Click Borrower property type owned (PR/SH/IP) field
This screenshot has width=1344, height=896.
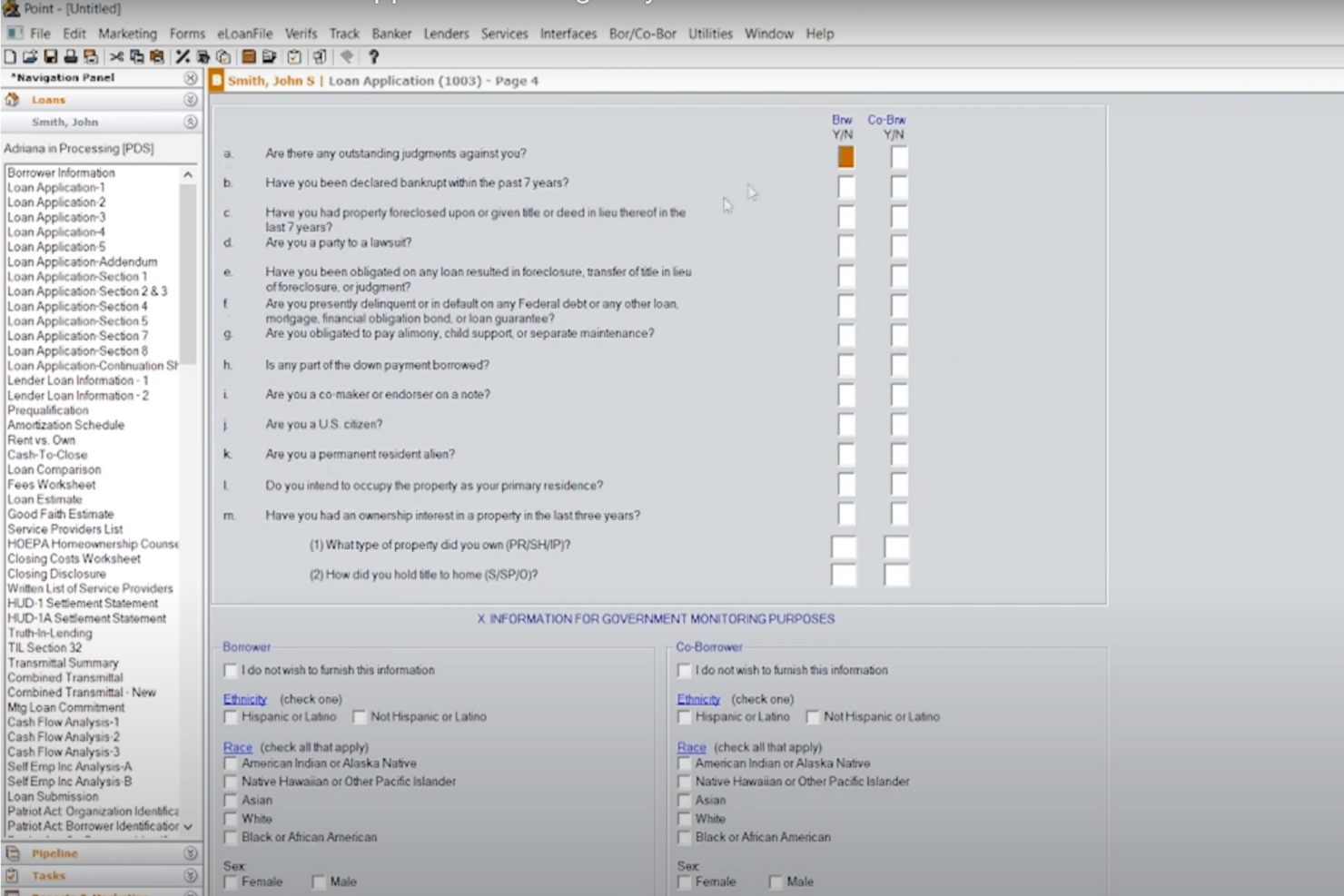(844, 546)
